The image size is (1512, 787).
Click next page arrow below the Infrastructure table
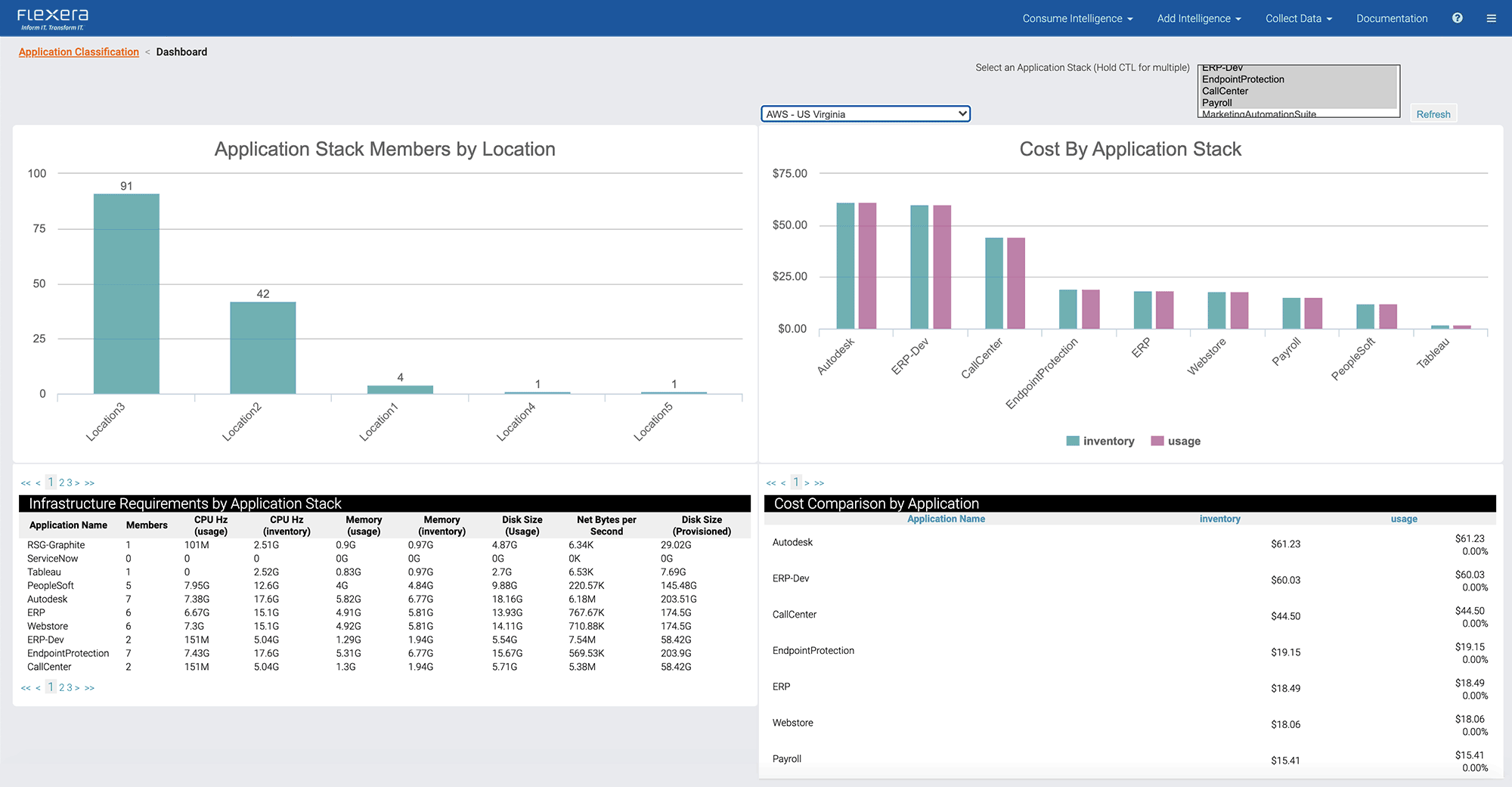point(77,688)
